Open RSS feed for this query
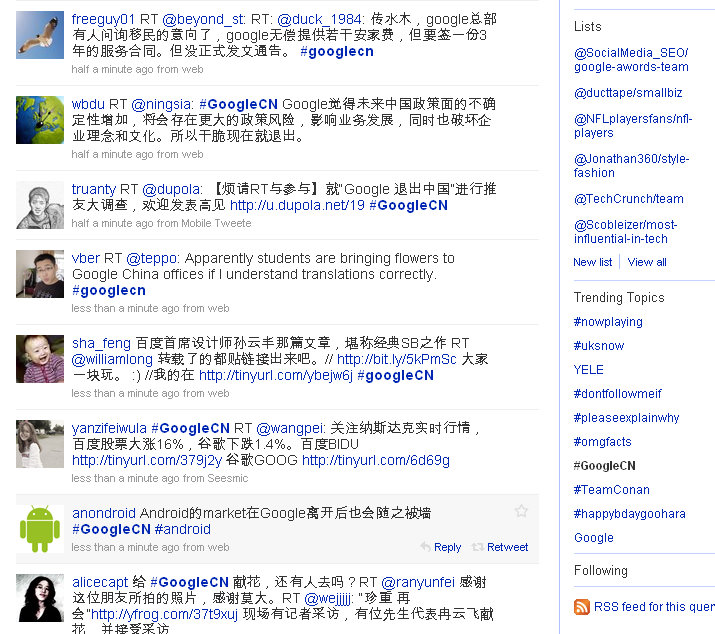This screenshot has width=715, height=634. (x=654, y=607)
